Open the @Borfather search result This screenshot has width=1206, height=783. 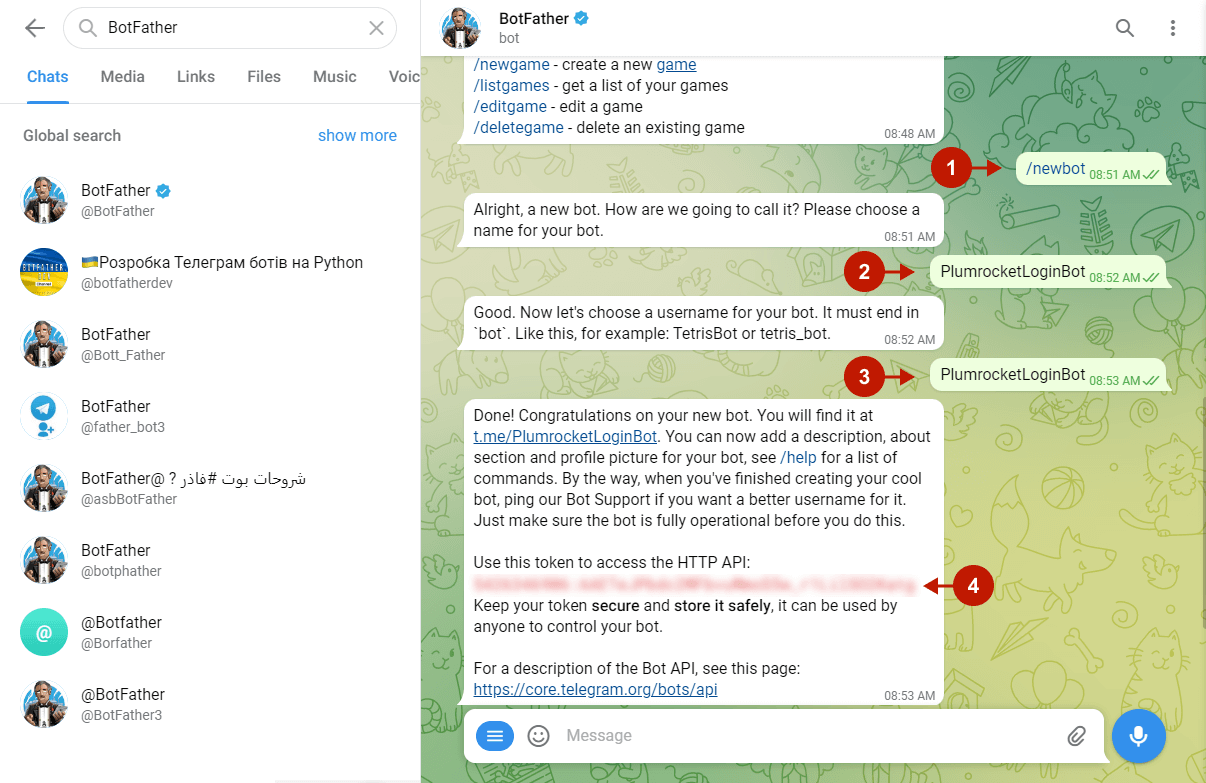(210, 632)
